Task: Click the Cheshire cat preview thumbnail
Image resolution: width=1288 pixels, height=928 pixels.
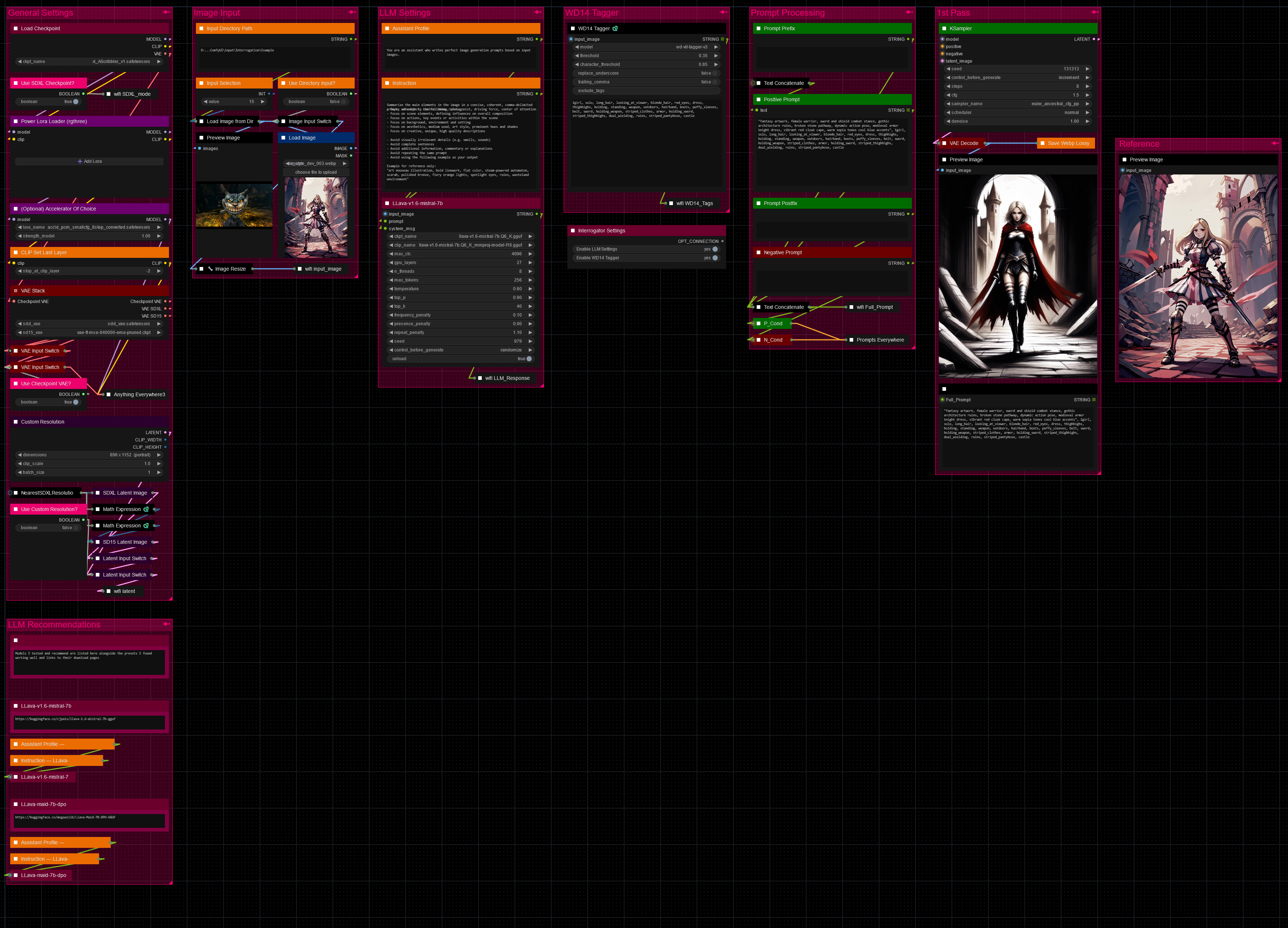Action: pyautogui.click(x=234, y=205)
